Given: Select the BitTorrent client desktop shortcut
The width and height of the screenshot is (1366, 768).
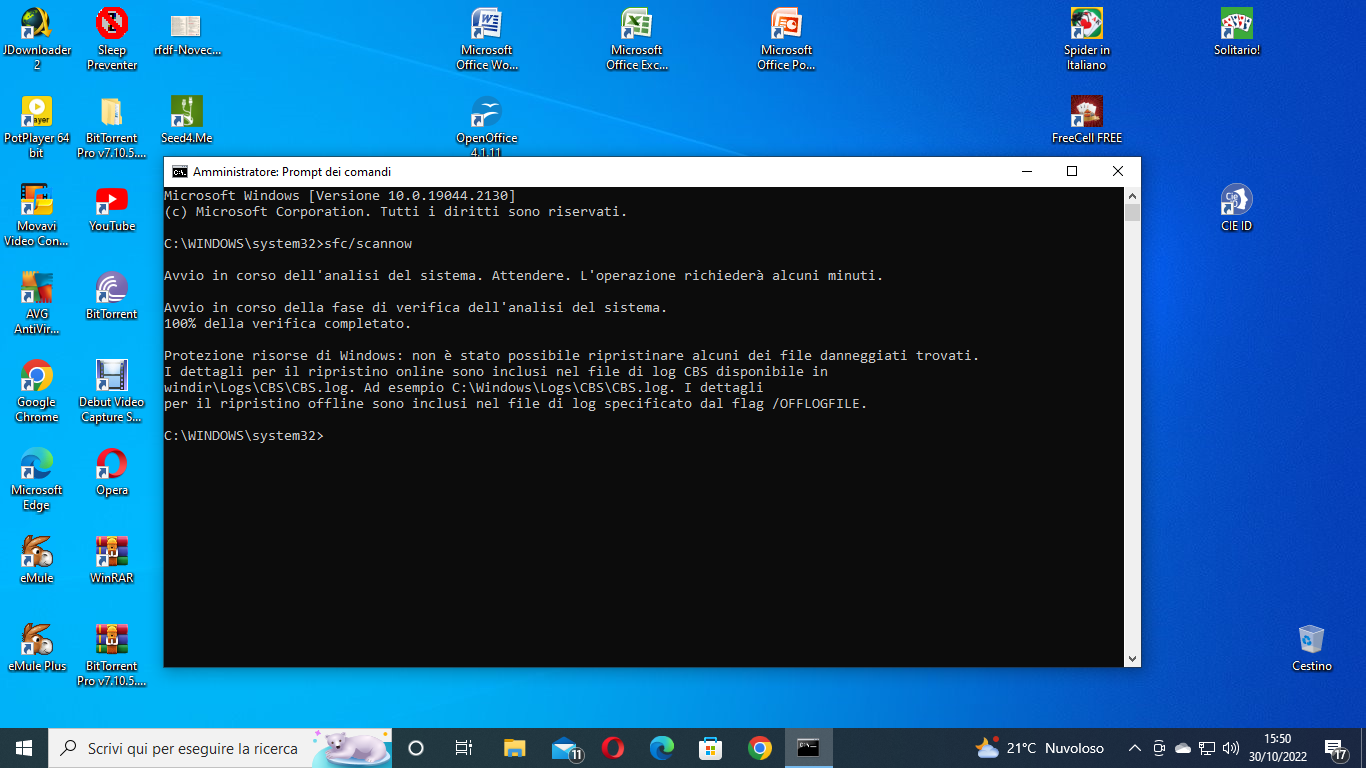Looking at the screenshot, I should (x=112, y=296).
